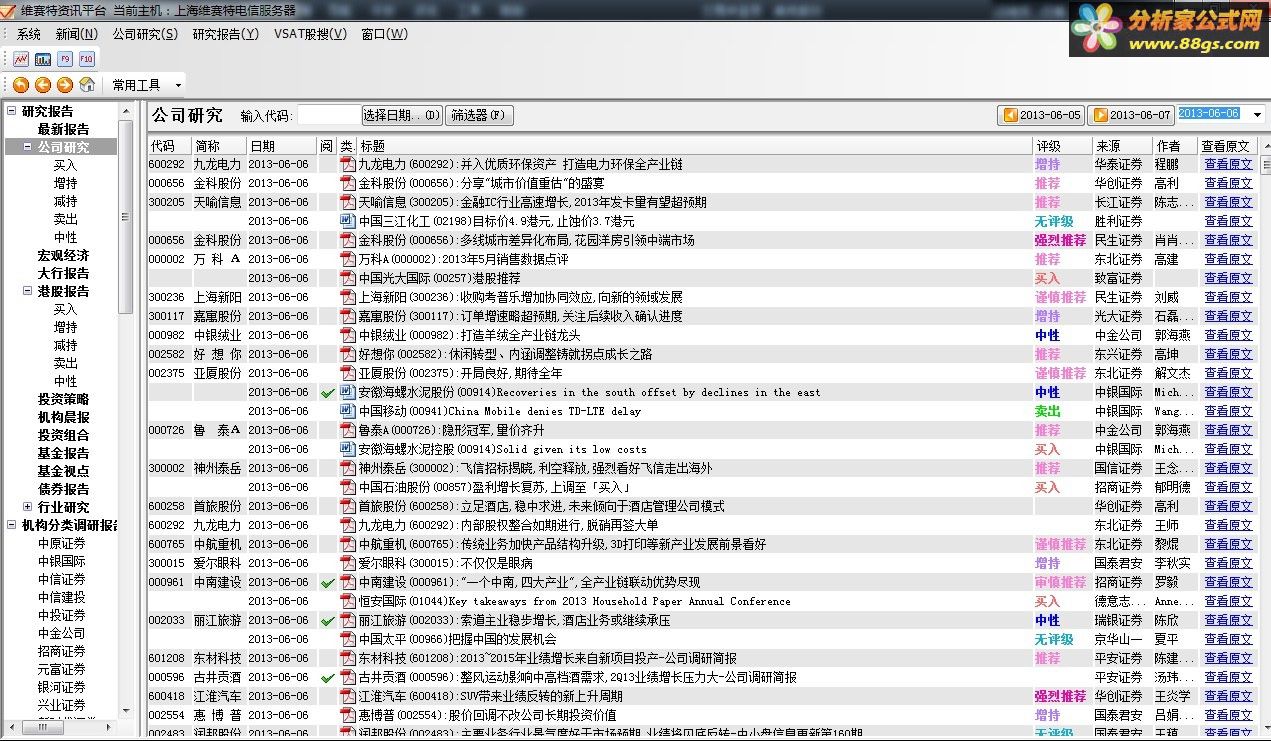Open PDF icon for 中航重机 (600765) report
This screenshot has height=741, width=1271.
pyautogui.click(x=348, y=544)
